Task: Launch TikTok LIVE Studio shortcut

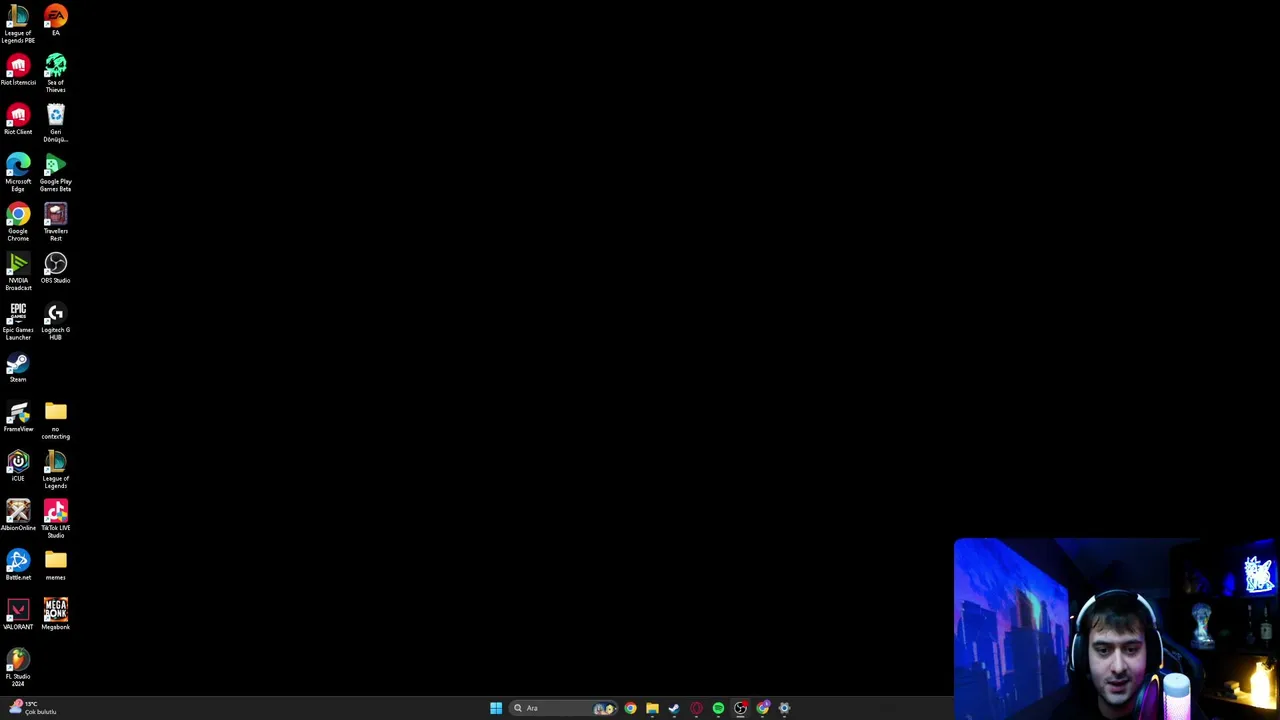Action: tap(56, 519)
